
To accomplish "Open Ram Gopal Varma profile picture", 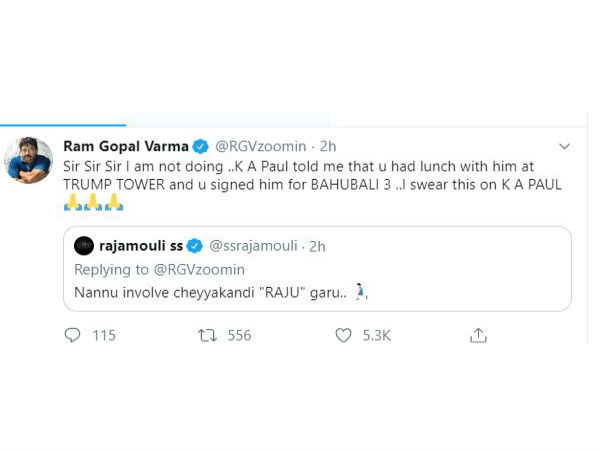I will 29,160.
